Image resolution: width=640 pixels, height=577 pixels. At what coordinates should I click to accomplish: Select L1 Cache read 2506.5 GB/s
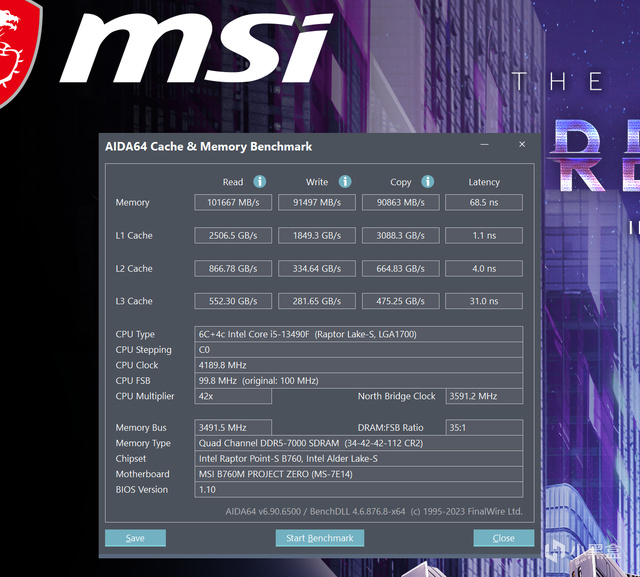coord(233,235)
